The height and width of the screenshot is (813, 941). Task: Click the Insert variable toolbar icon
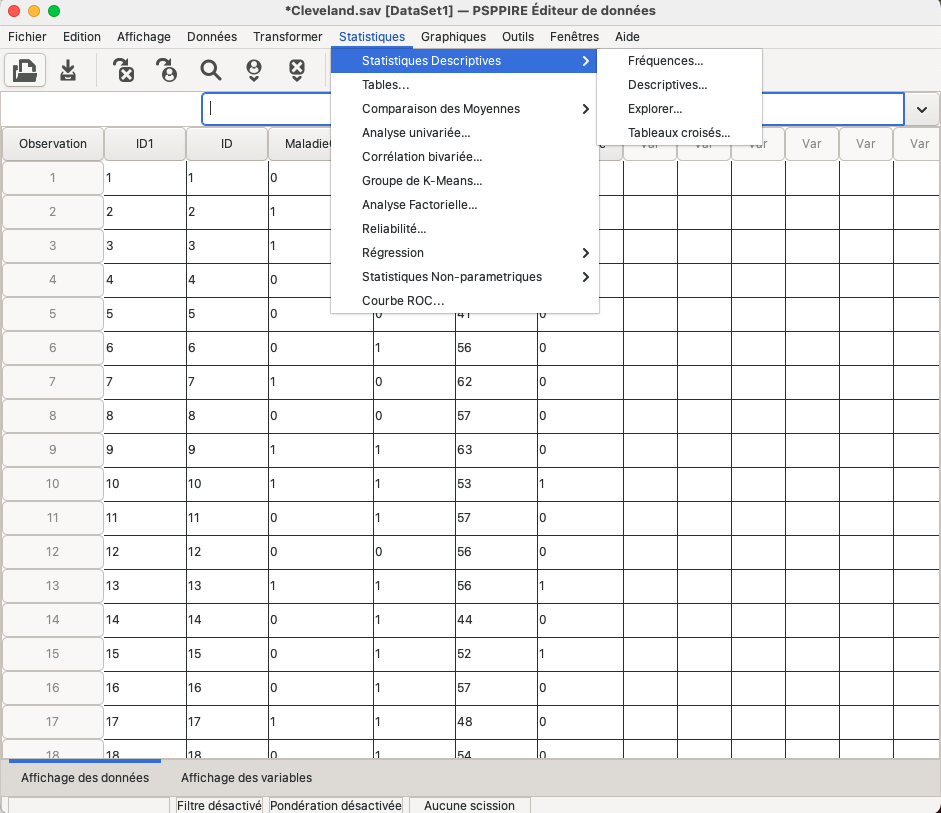pyautogui.click(x=297, y=70)
